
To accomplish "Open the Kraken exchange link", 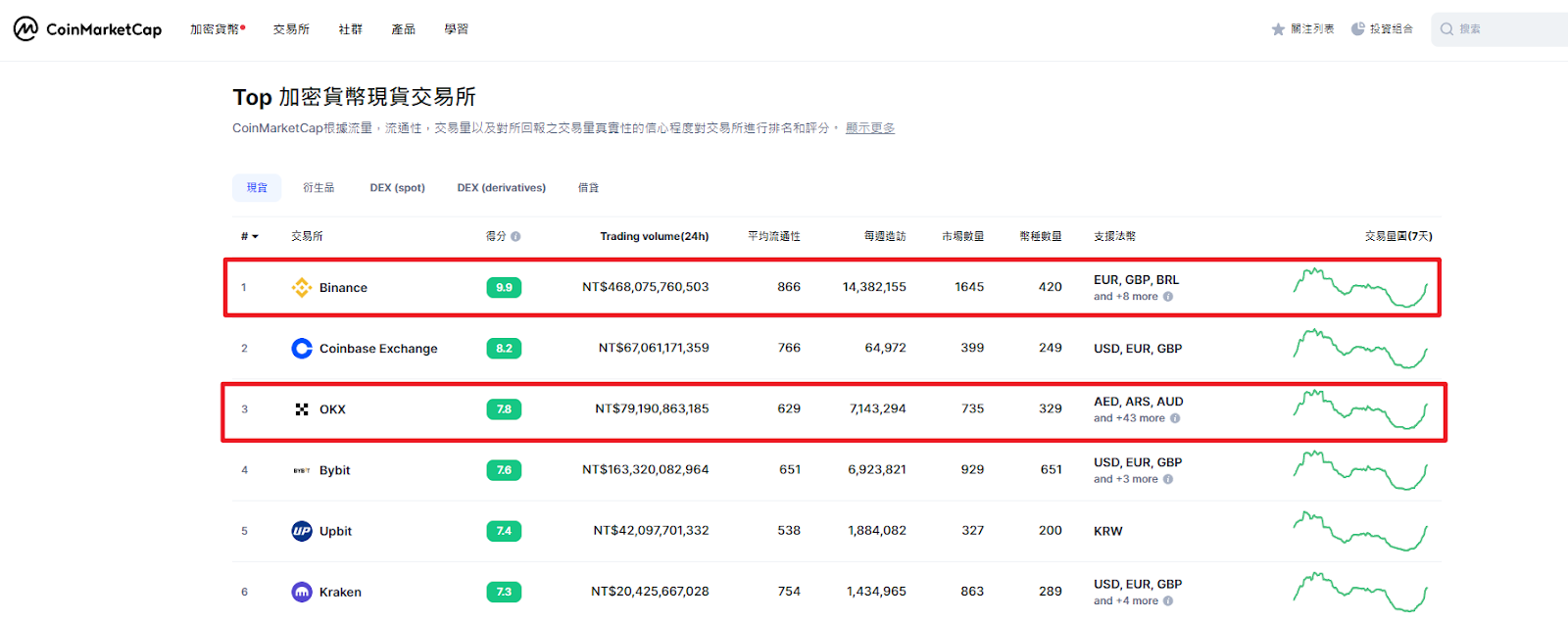I will (x=340, y=592).
